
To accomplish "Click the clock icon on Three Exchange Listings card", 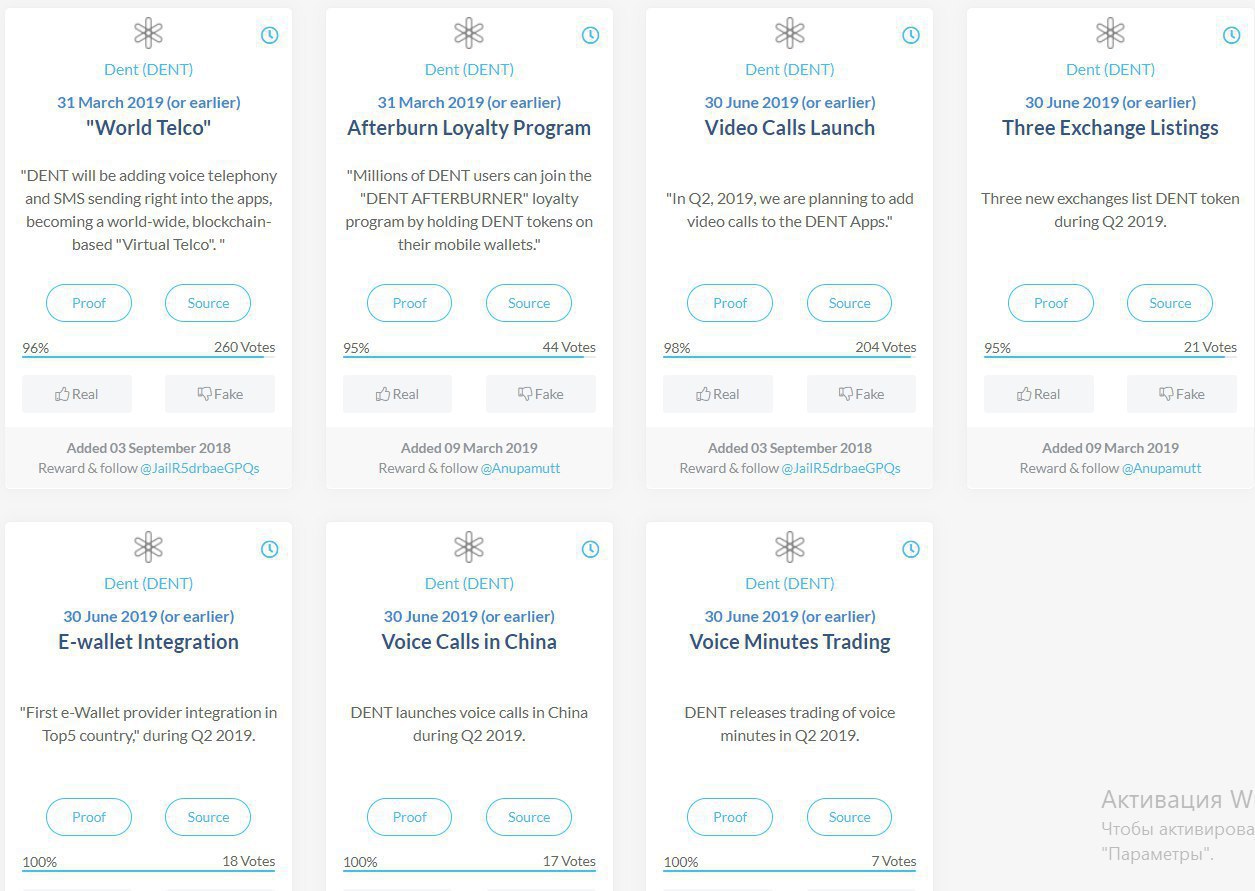I will [x=1232, y=35].
